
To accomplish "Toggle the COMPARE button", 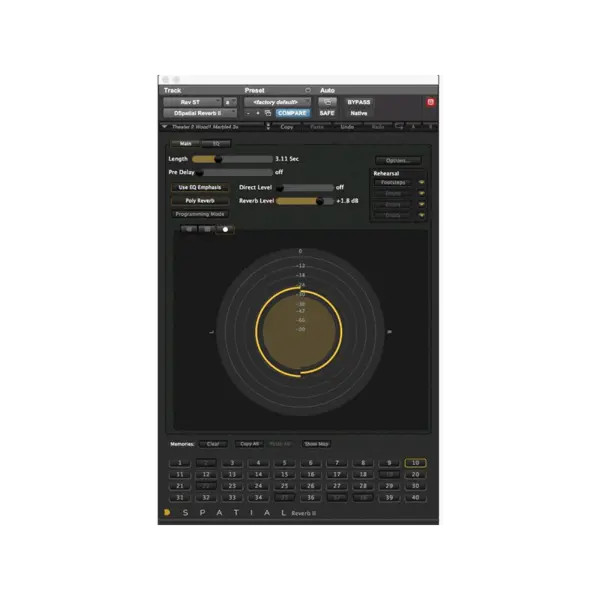I will click(x=292, y=113).
